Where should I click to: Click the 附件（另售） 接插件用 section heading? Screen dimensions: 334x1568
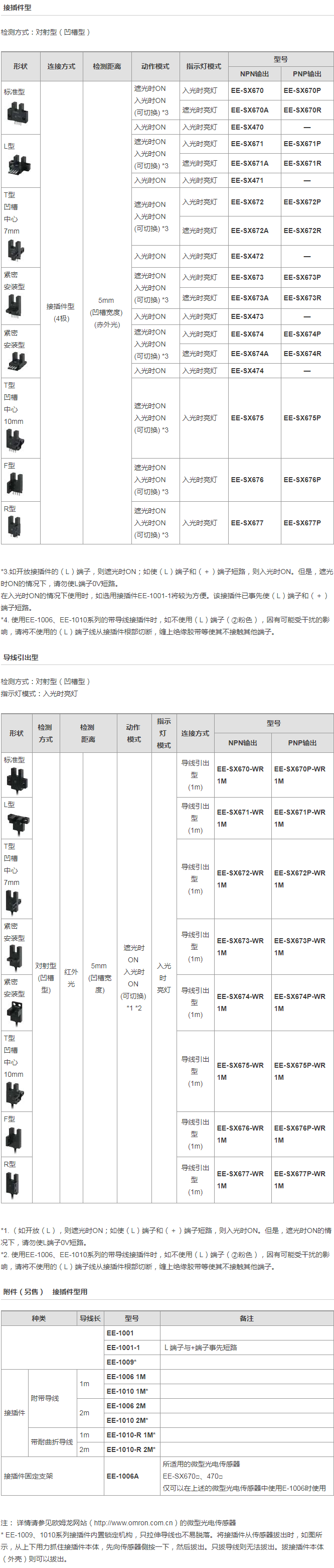pos(46,1292)
